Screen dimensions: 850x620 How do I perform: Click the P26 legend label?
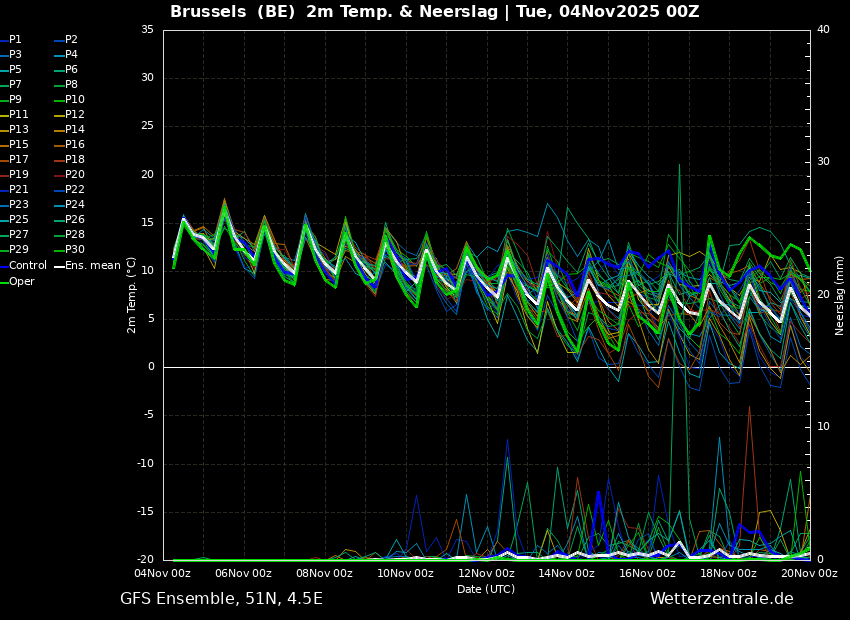click(75, 219)
